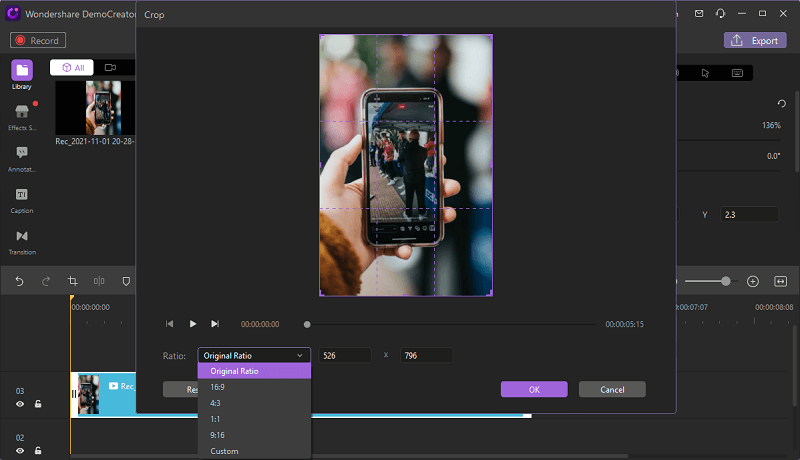This screenshot has height=460, width=800.
Task: Jump to previous frame in Crop preview
Action: coord(169,324)
